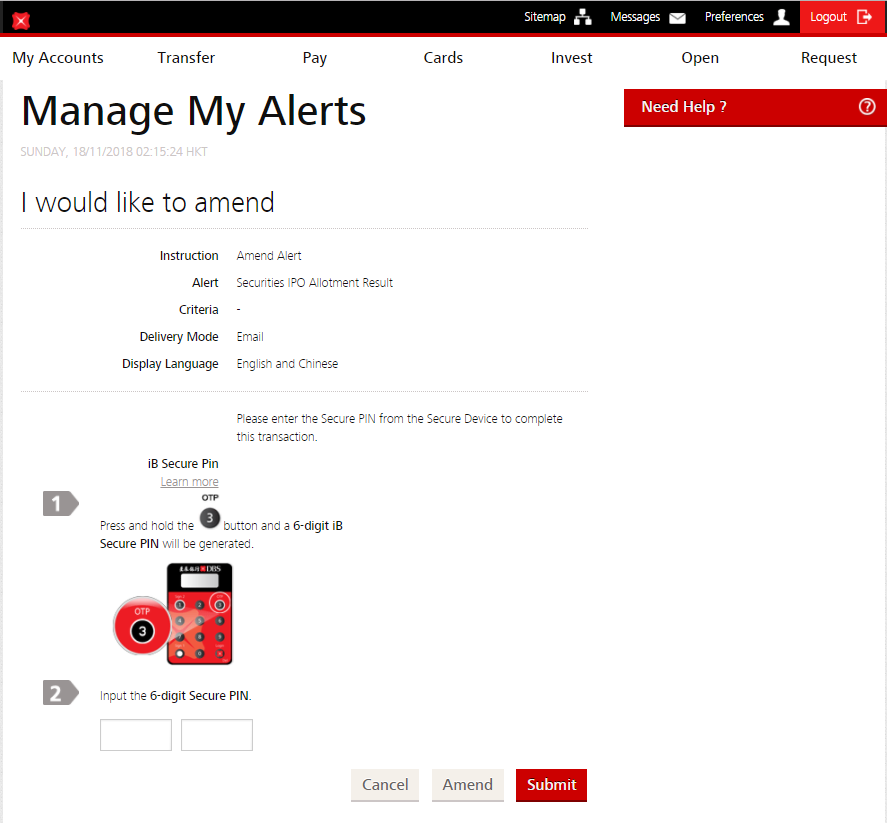The image size is (887, 823).
Task: Open the Transfer menu
Action: (186, 58)
